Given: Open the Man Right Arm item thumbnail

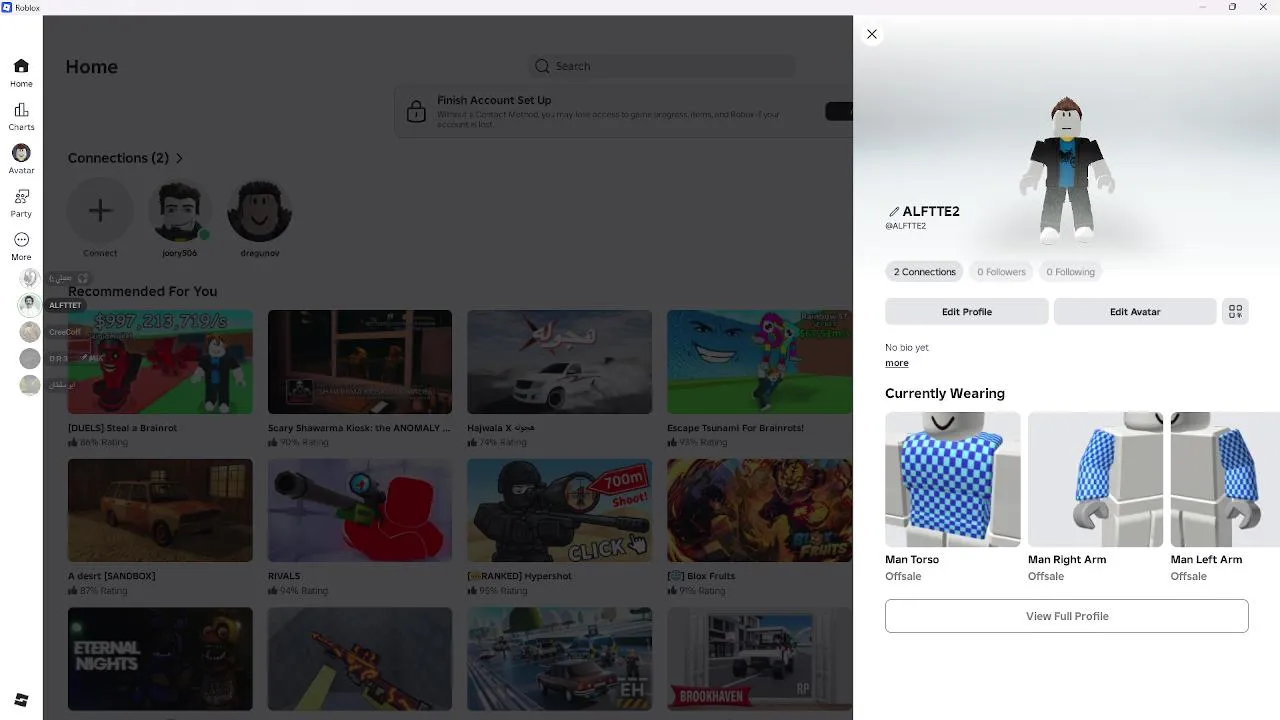Looking at the screenshot, I should (1096, 479).
